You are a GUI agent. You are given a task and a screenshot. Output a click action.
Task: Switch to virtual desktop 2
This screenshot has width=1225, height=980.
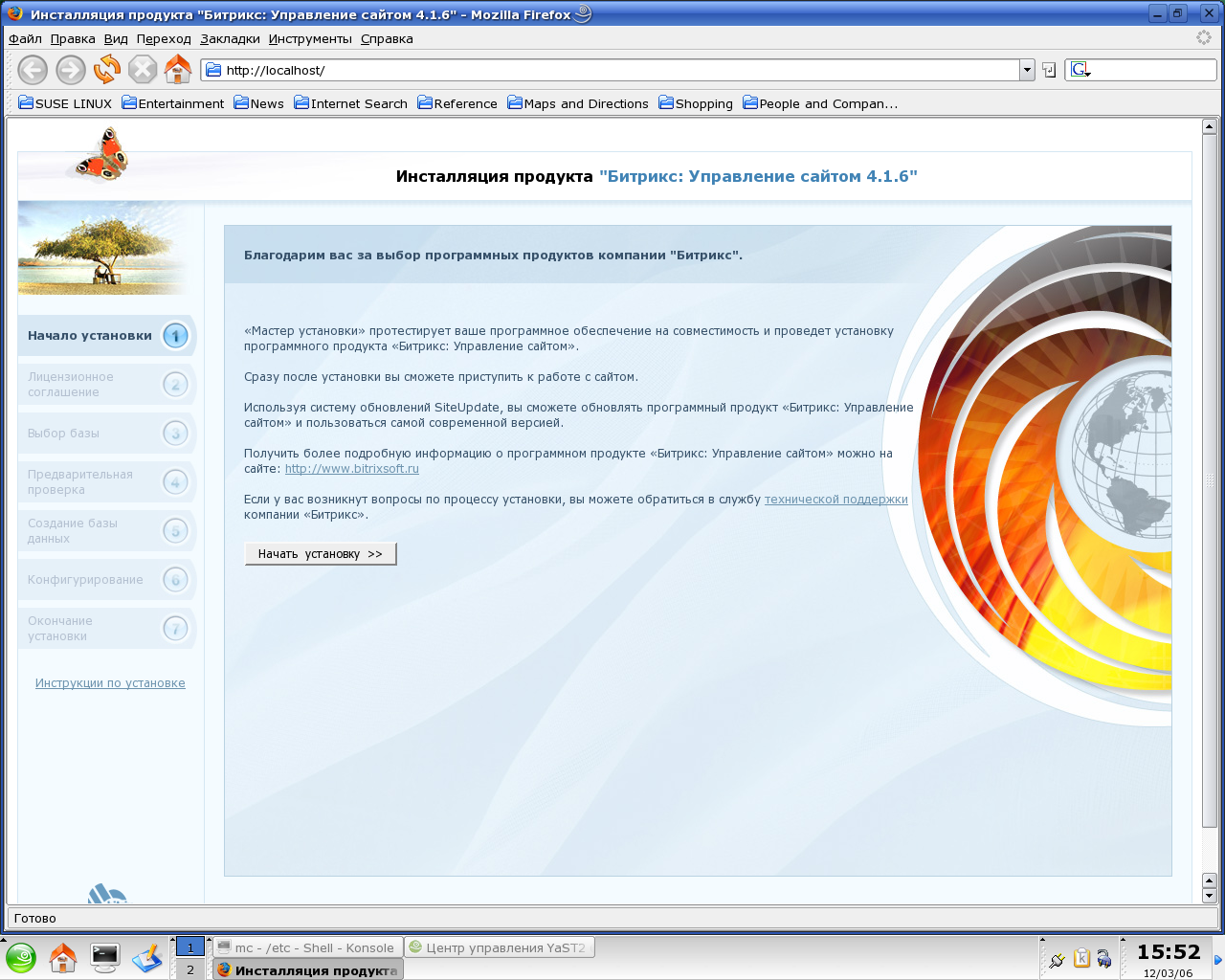pos(189,969)
